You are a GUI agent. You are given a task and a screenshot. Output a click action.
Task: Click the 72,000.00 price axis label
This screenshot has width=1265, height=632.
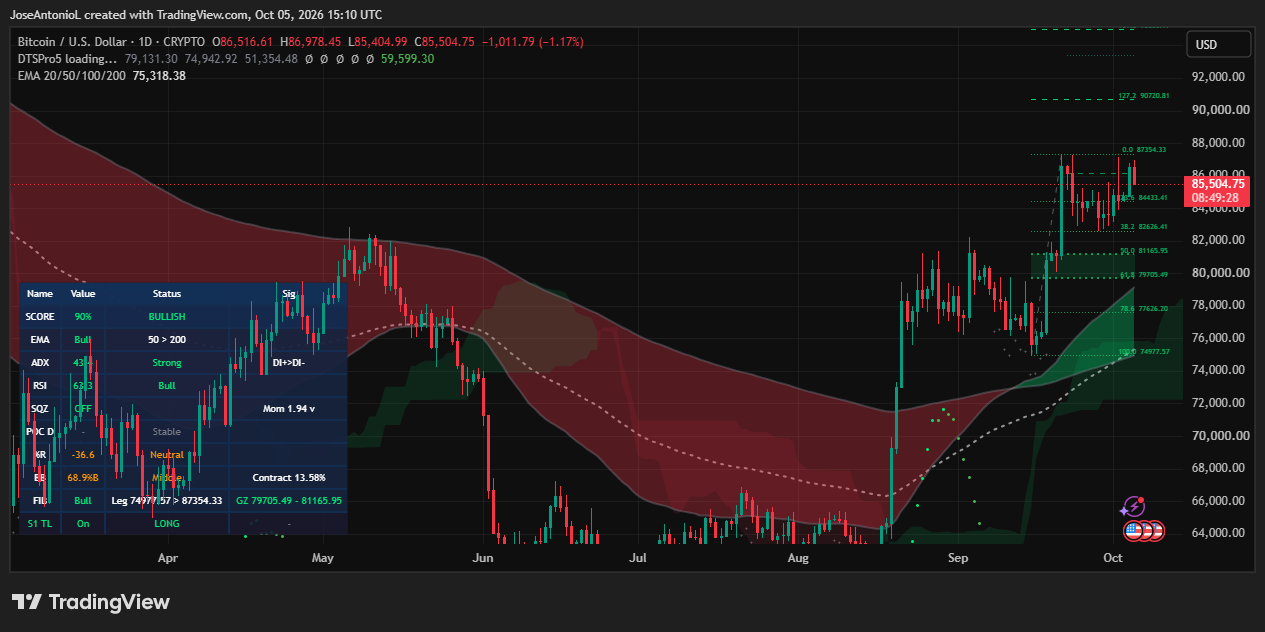point(1217,403)
